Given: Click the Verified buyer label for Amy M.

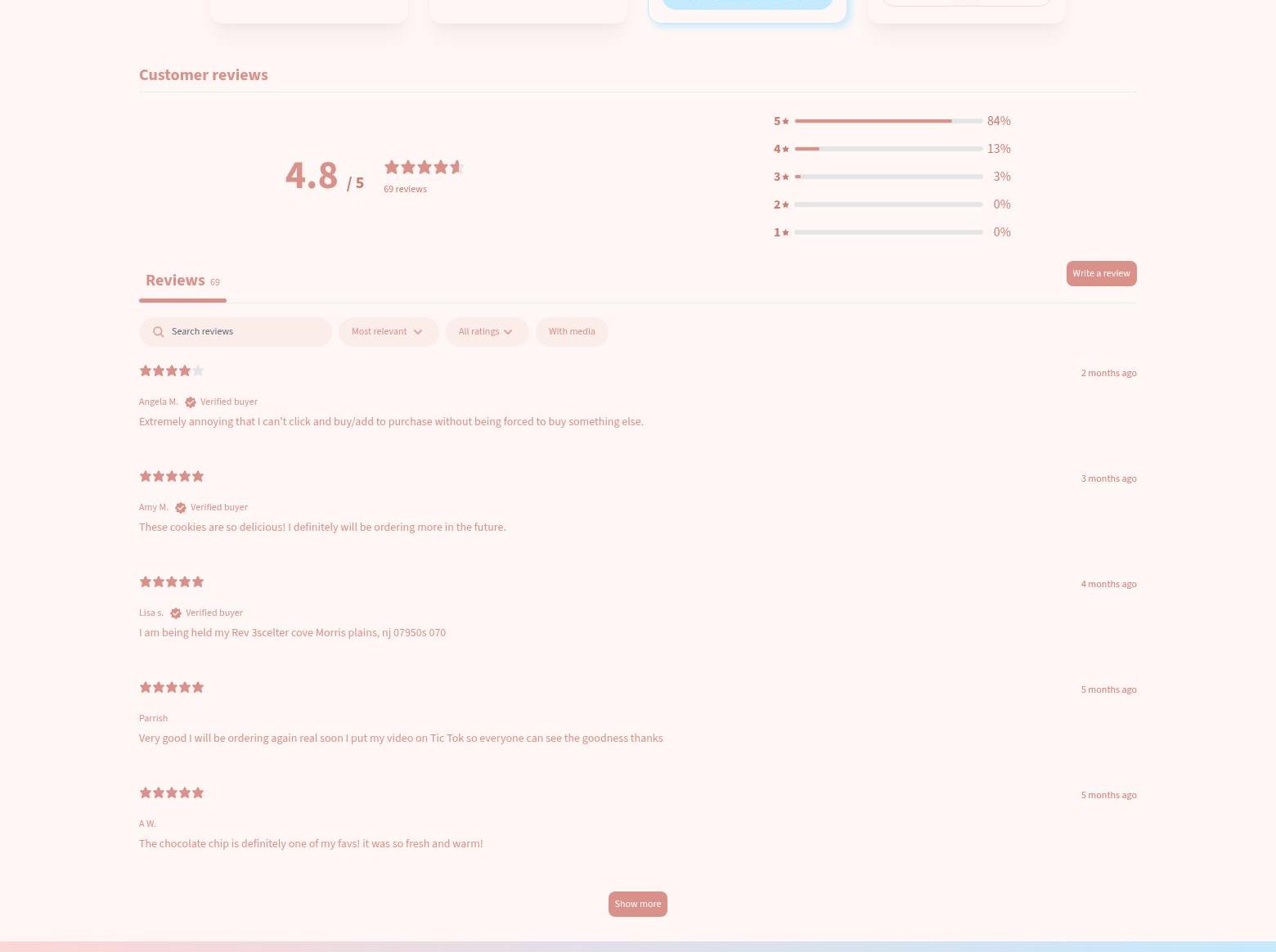Looking at the screenshot, I should [219, 507].
